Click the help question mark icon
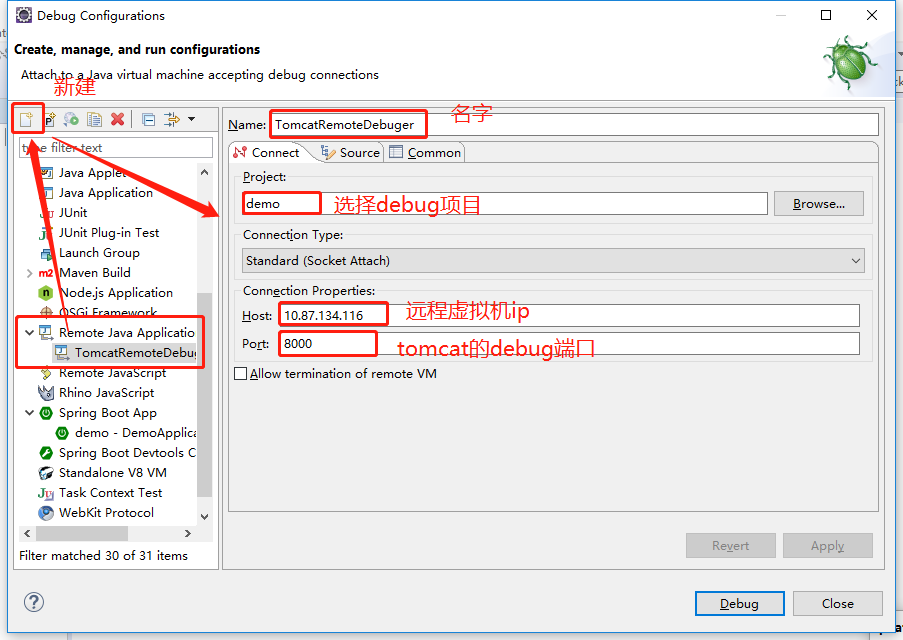Image resolution: width=903 pixels, height=640 pixels. pyautogui.click(x=34, y=603)
